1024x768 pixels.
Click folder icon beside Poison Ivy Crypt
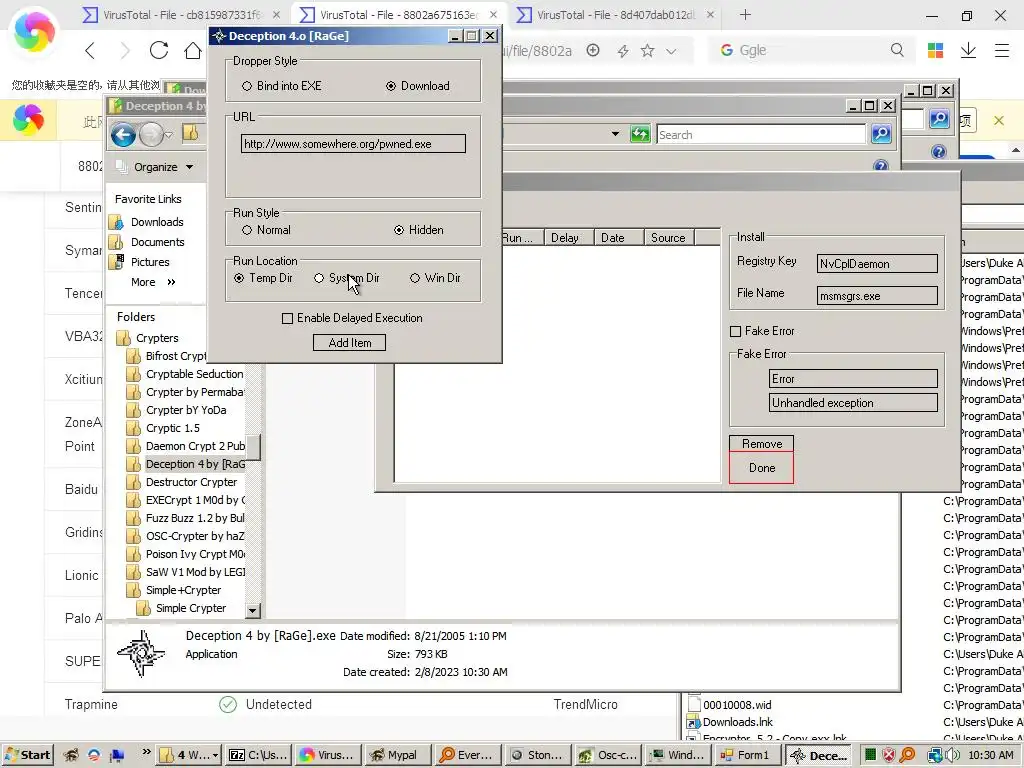[x=133, y=554]
